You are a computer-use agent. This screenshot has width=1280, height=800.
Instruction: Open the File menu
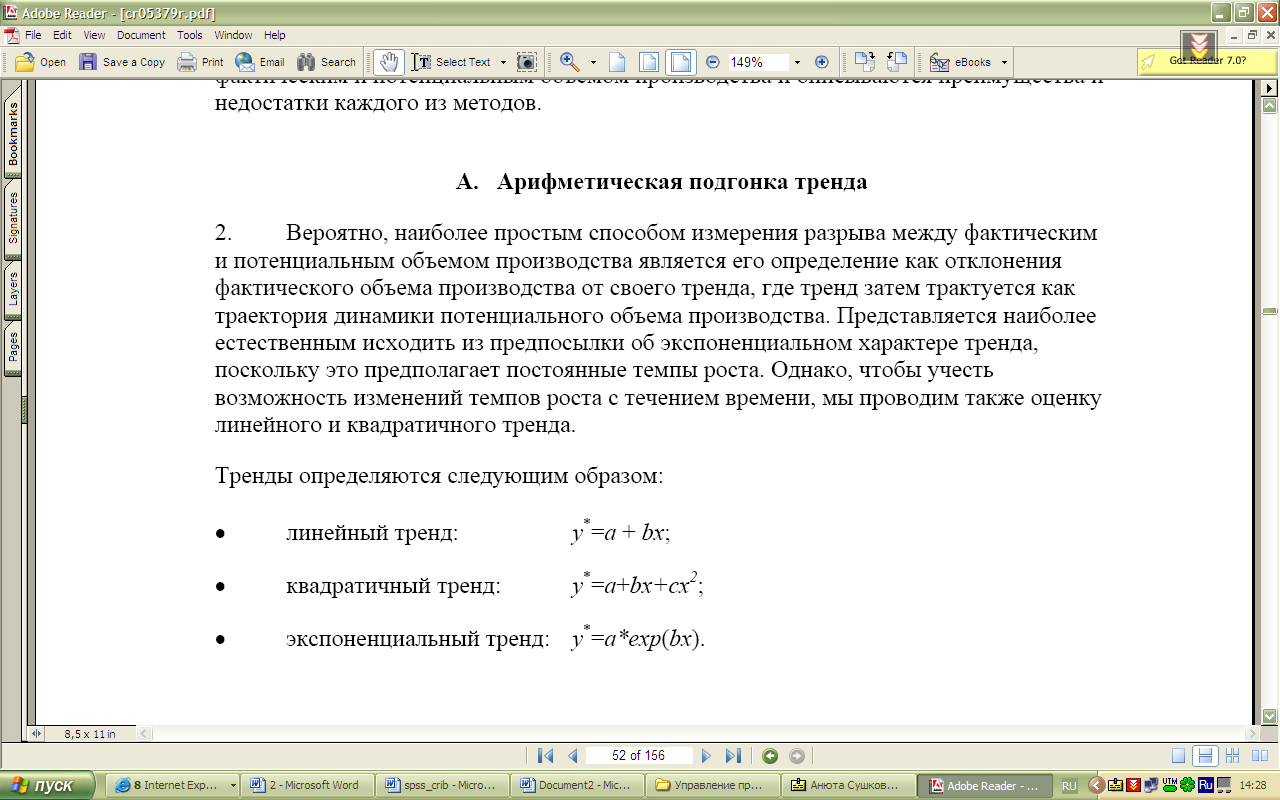click(33, 35)
